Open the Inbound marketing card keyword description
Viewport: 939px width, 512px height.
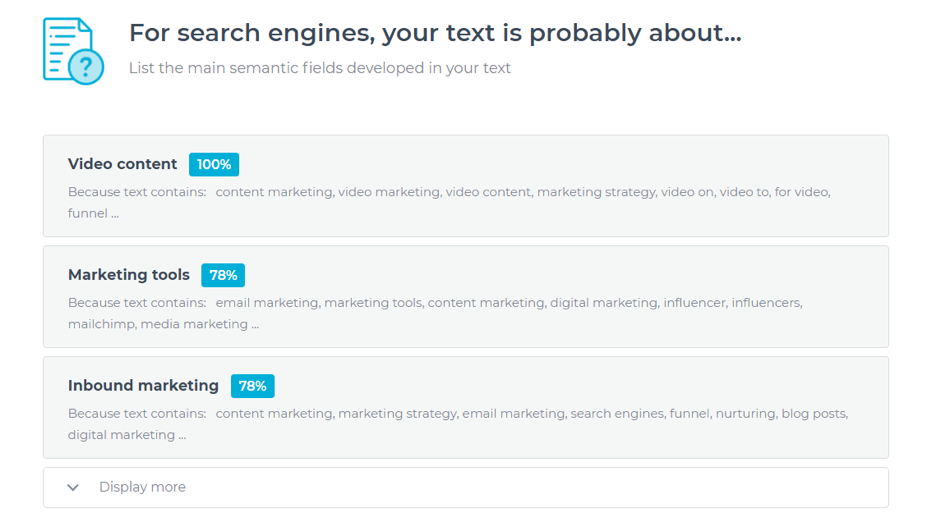click(458, 424)
